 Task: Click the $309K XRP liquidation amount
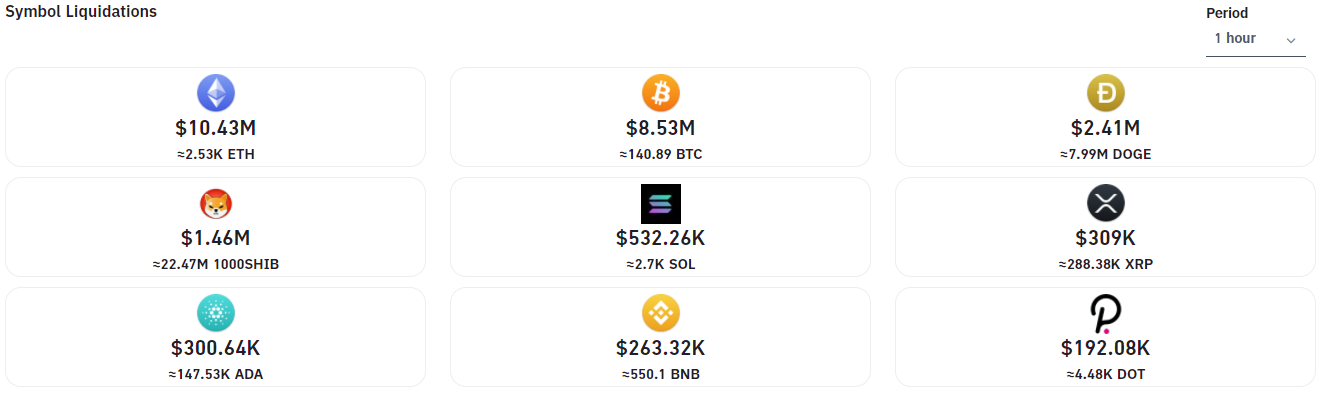(x=1105, y=238)
